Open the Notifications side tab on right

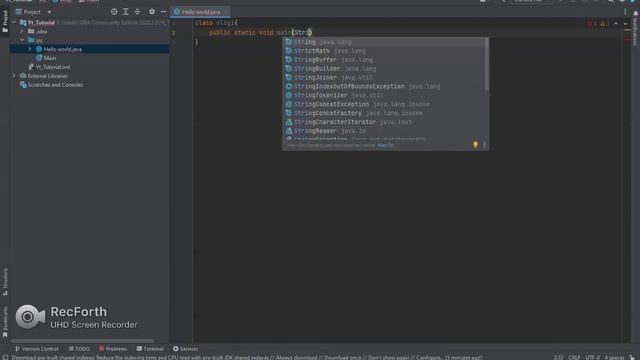[x=636, y=29]
